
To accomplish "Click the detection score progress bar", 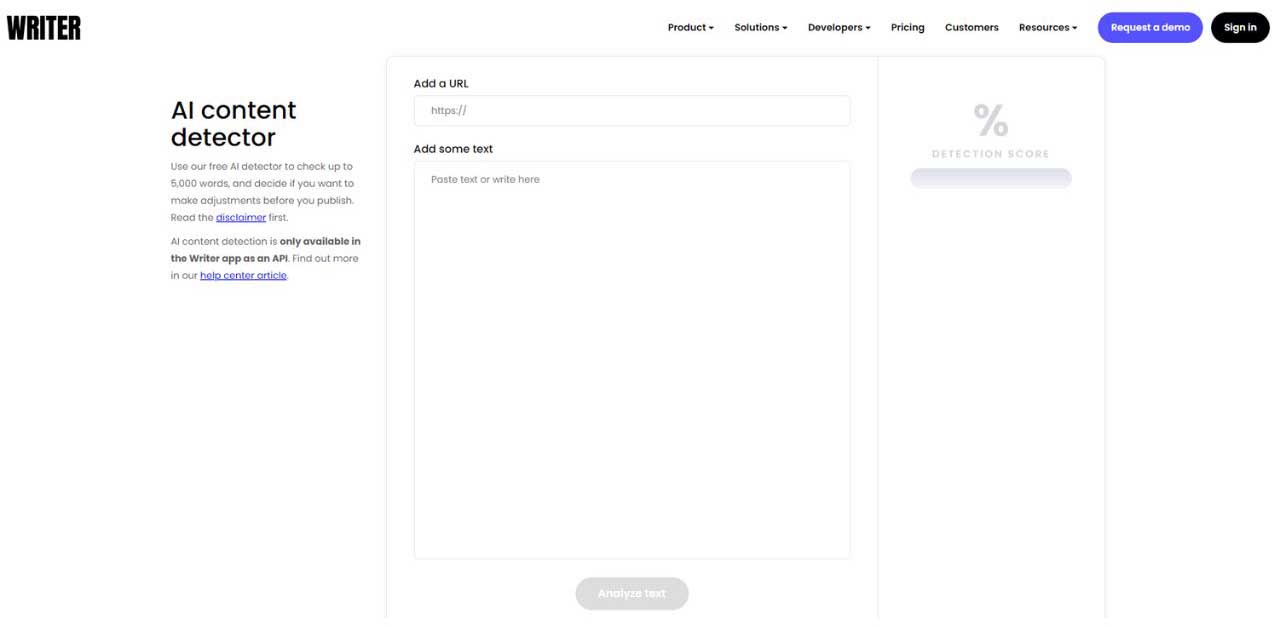I will 990,177.
